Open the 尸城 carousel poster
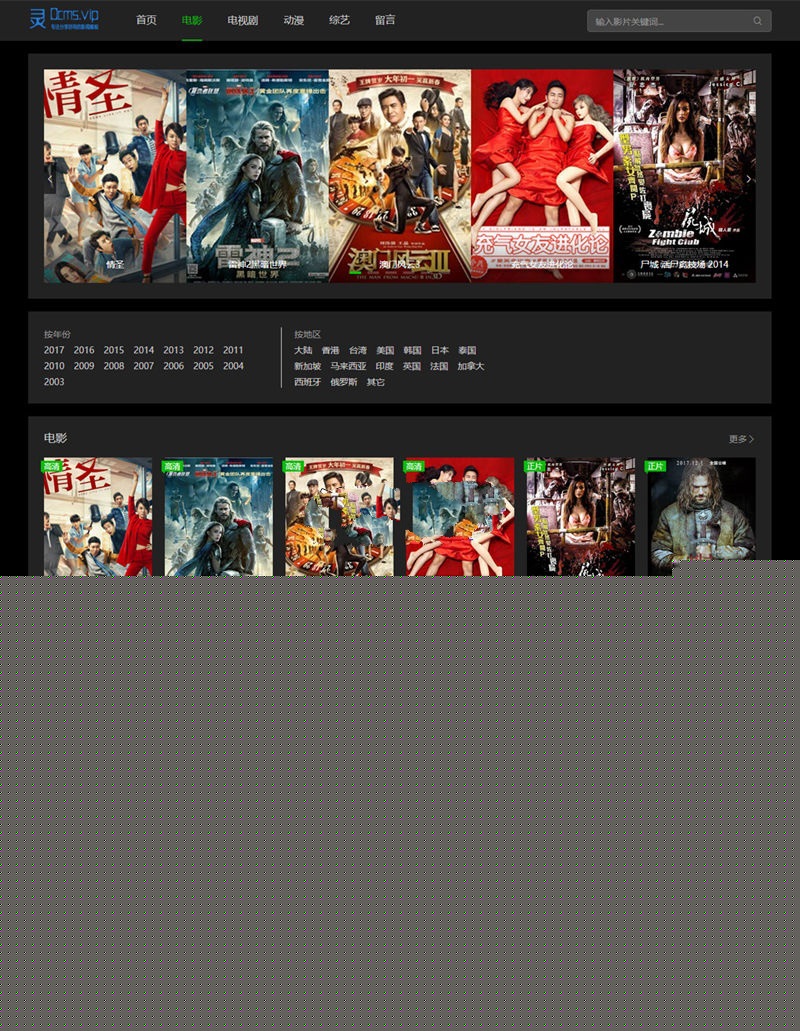800x1031 pixels. point(684,176)
